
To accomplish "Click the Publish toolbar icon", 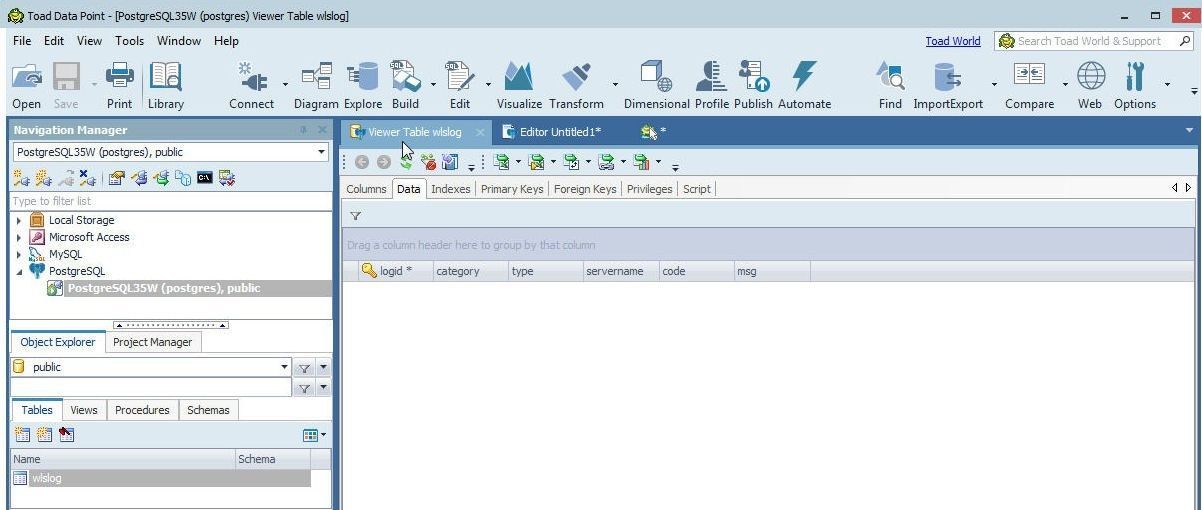I will click(753, 85).
